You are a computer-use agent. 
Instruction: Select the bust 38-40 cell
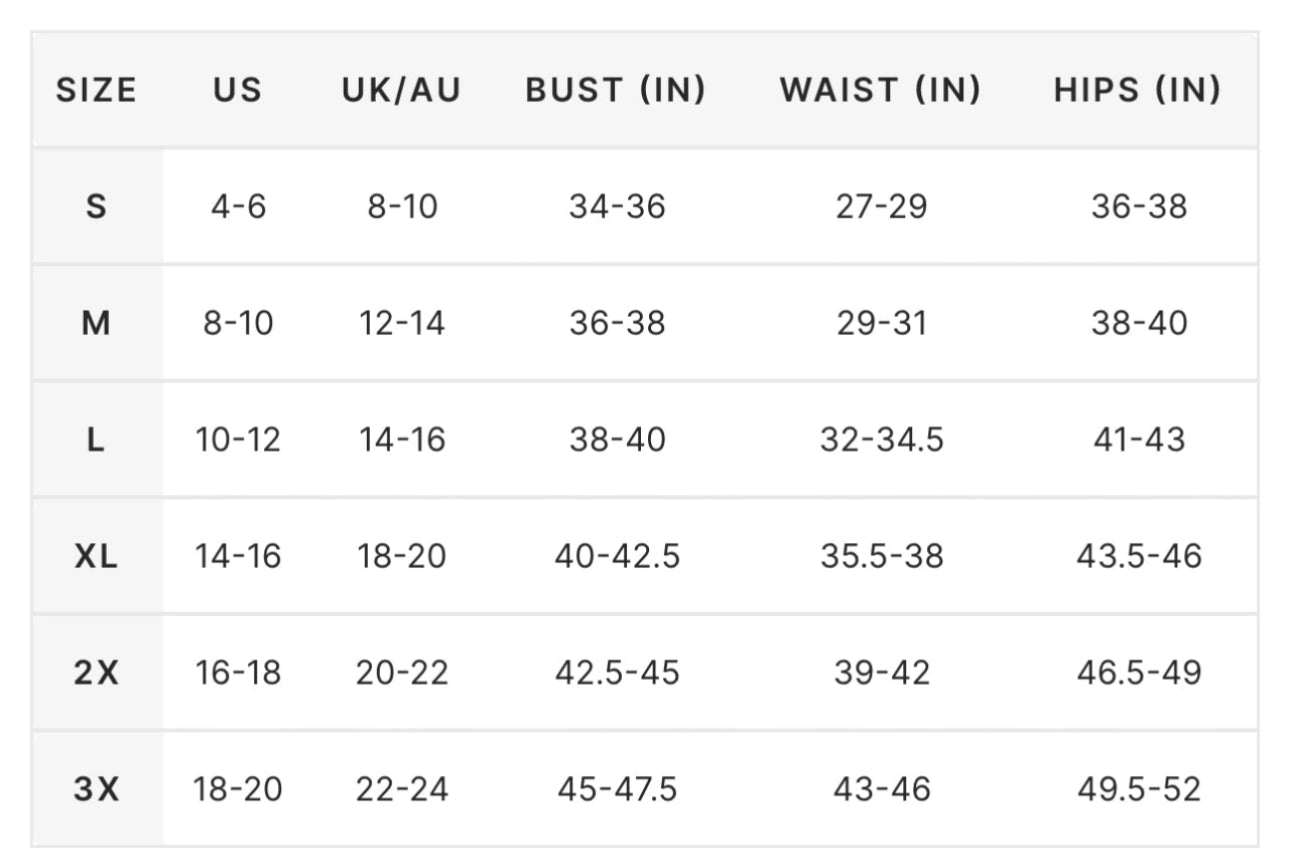pyautogui.click(x=617, y=439)
